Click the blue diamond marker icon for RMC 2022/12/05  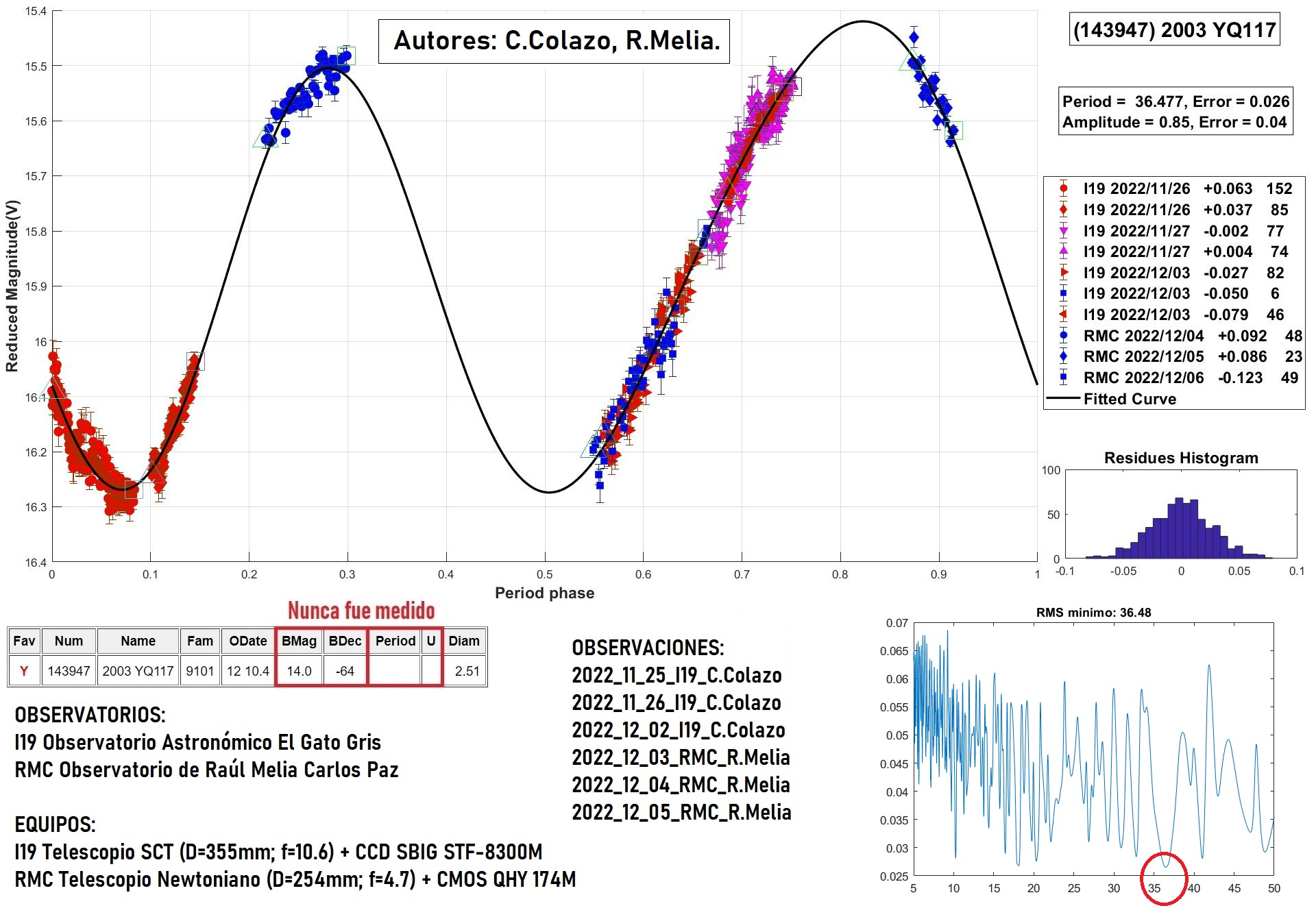(x=1063, y=356)
